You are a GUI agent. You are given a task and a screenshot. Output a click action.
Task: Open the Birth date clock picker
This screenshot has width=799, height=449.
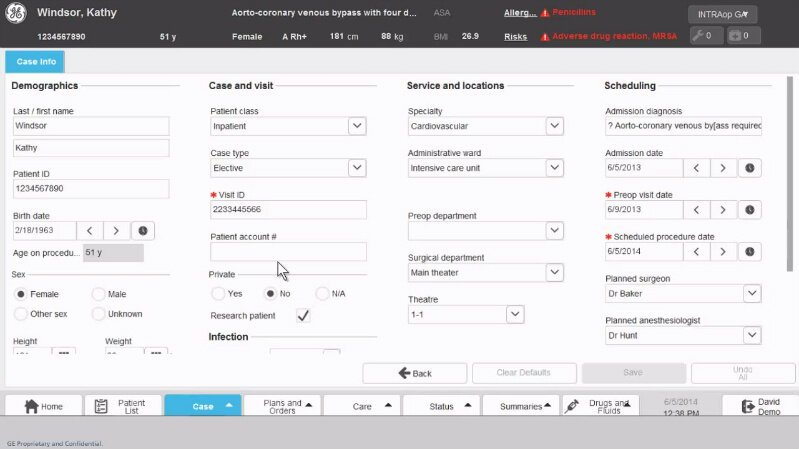click(x=143, y=230)
